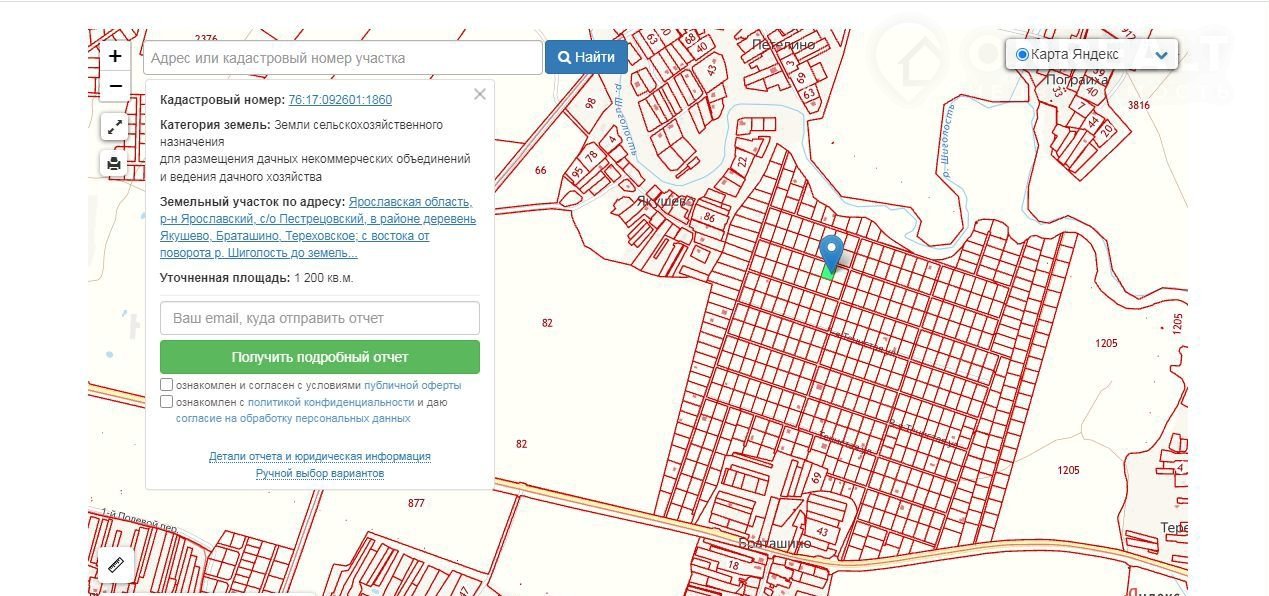Expand the map layer dropdown chevron
The width and height of the screenshot is (1269, 596).
tap(1161, 55)
